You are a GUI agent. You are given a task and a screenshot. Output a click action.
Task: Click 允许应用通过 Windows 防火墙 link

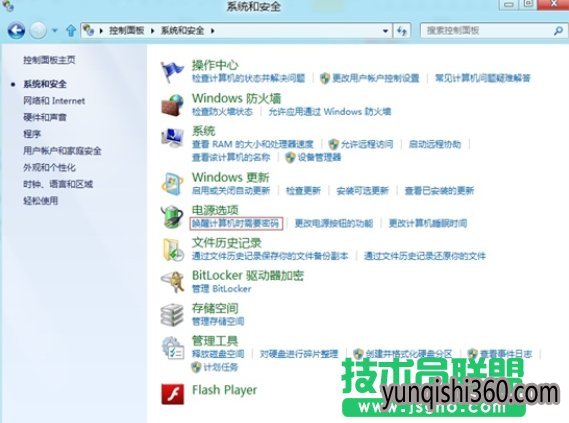pos(329,111)
